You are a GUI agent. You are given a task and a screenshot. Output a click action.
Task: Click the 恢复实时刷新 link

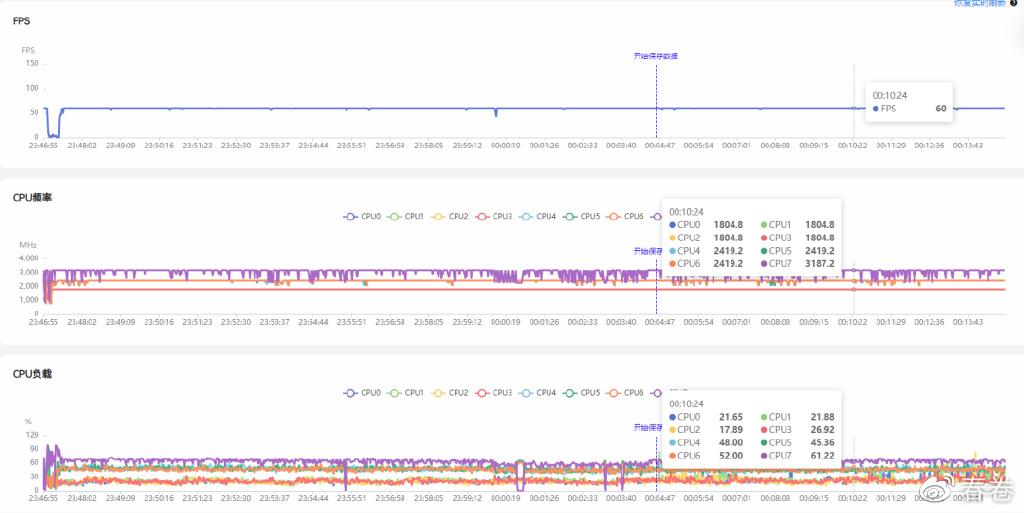pos(980,3)
